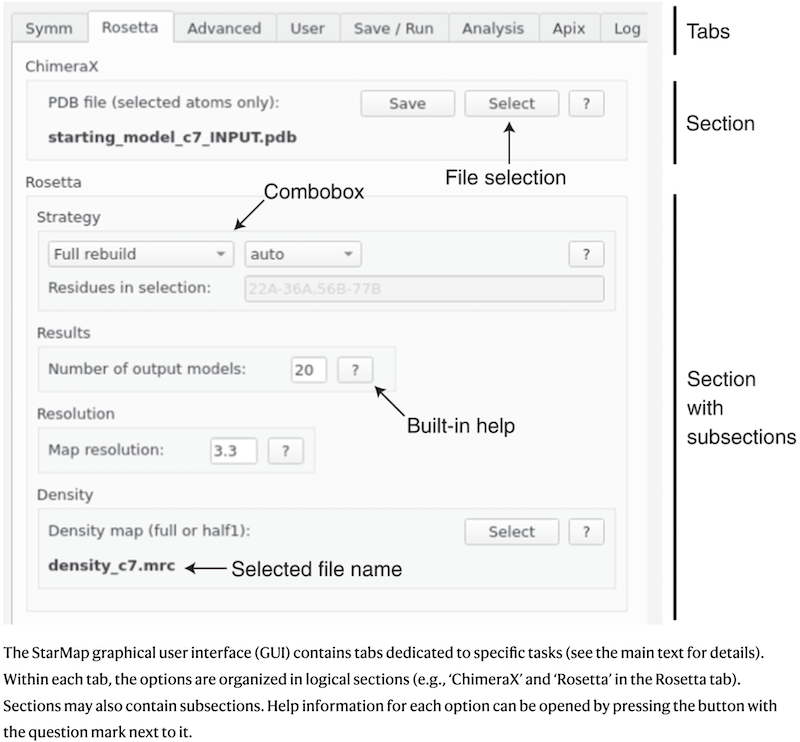Show help for Number of output models
The width and height of the screenshot is (800, 742).
tap(354, 370)
